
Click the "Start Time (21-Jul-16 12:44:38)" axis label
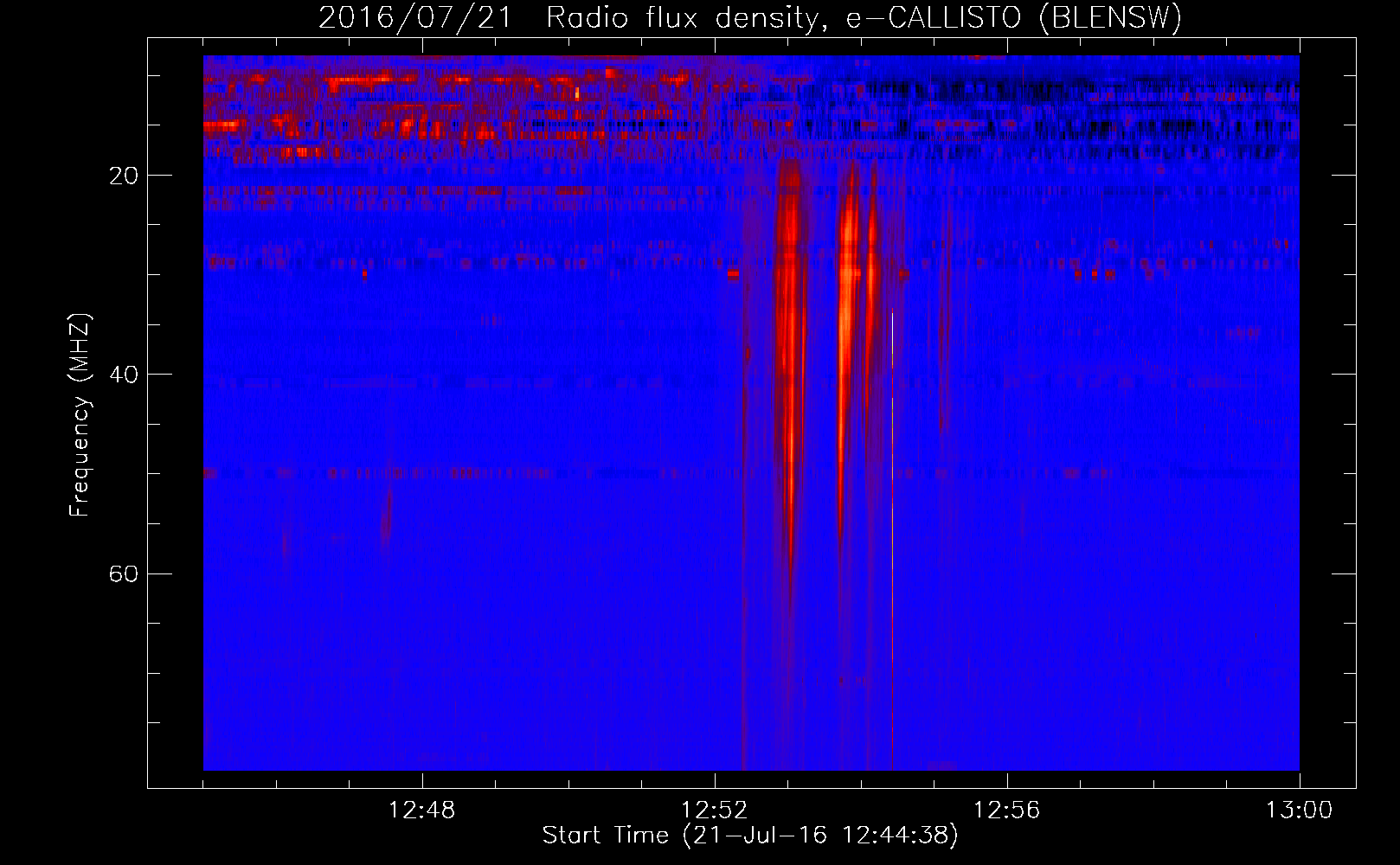[750, 836]
